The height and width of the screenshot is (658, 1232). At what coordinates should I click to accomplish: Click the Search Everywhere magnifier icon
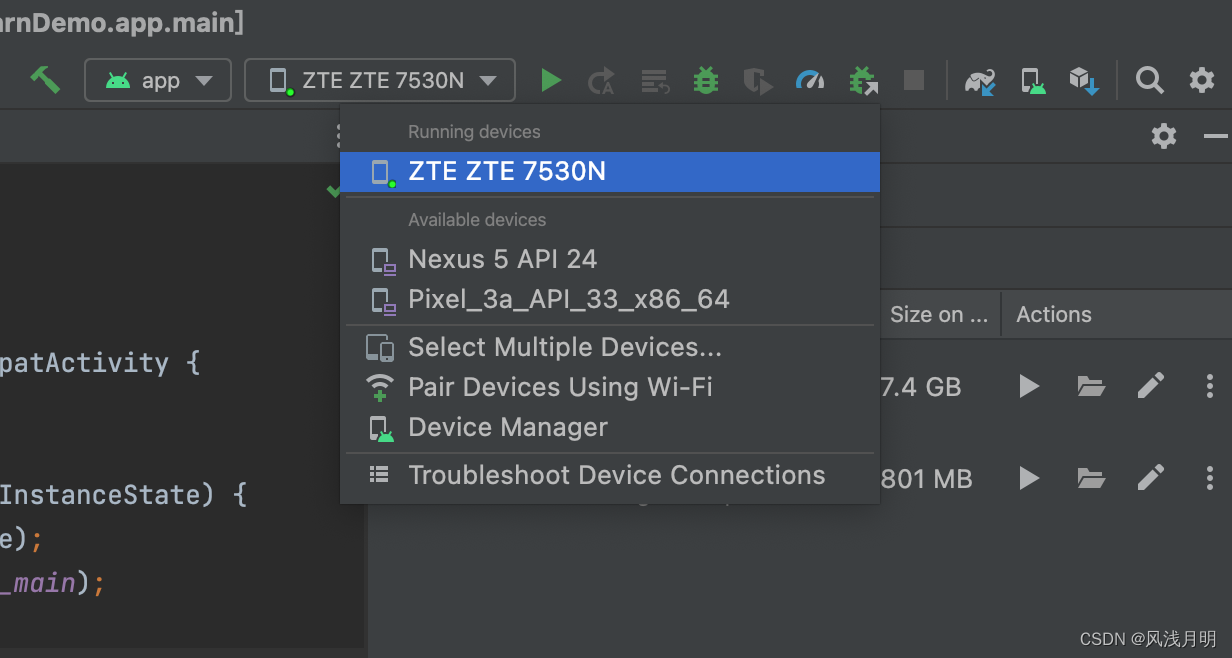[1150, 80]
